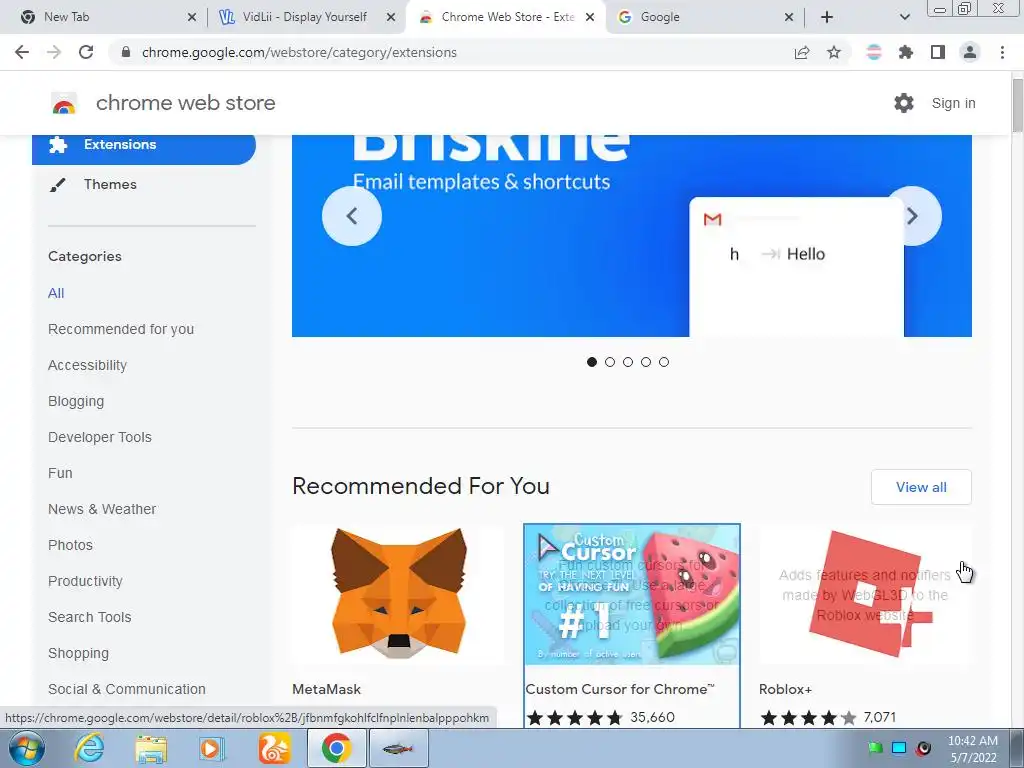Open the email templates banner

click(632, 236)
